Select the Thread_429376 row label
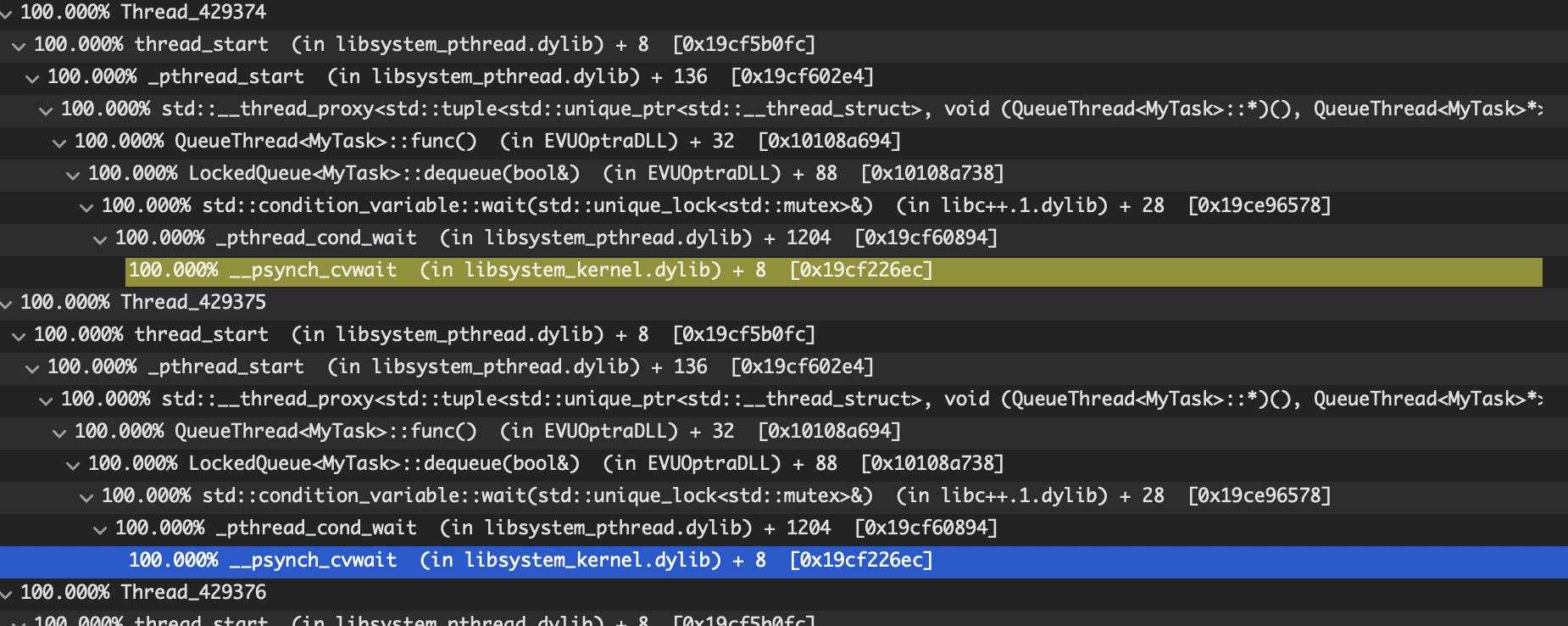This screenshot has width=1568, height=626. click(x=193, y=592)
